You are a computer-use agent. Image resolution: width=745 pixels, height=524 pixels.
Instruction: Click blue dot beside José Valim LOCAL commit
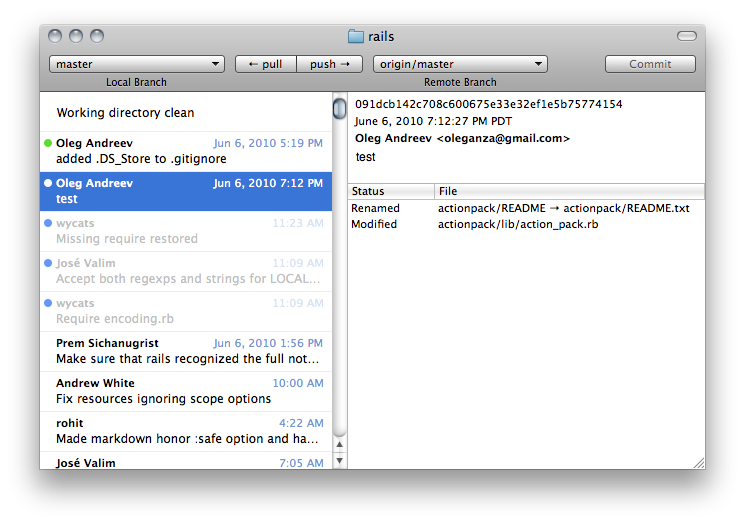click(48, 263)
